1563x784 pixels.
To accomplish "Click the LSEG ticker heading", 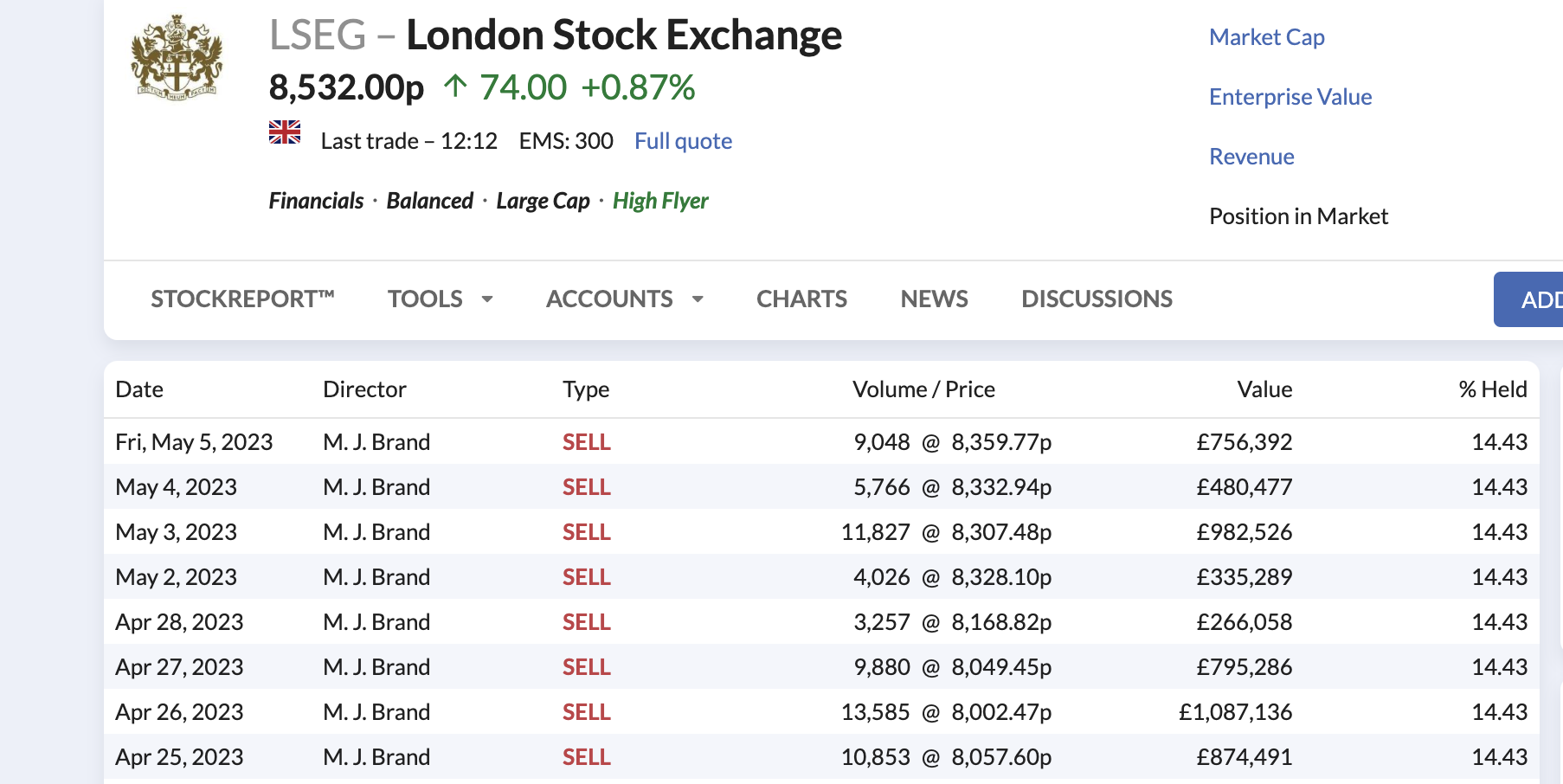I will pyautogui.click(x=318, y=35).
